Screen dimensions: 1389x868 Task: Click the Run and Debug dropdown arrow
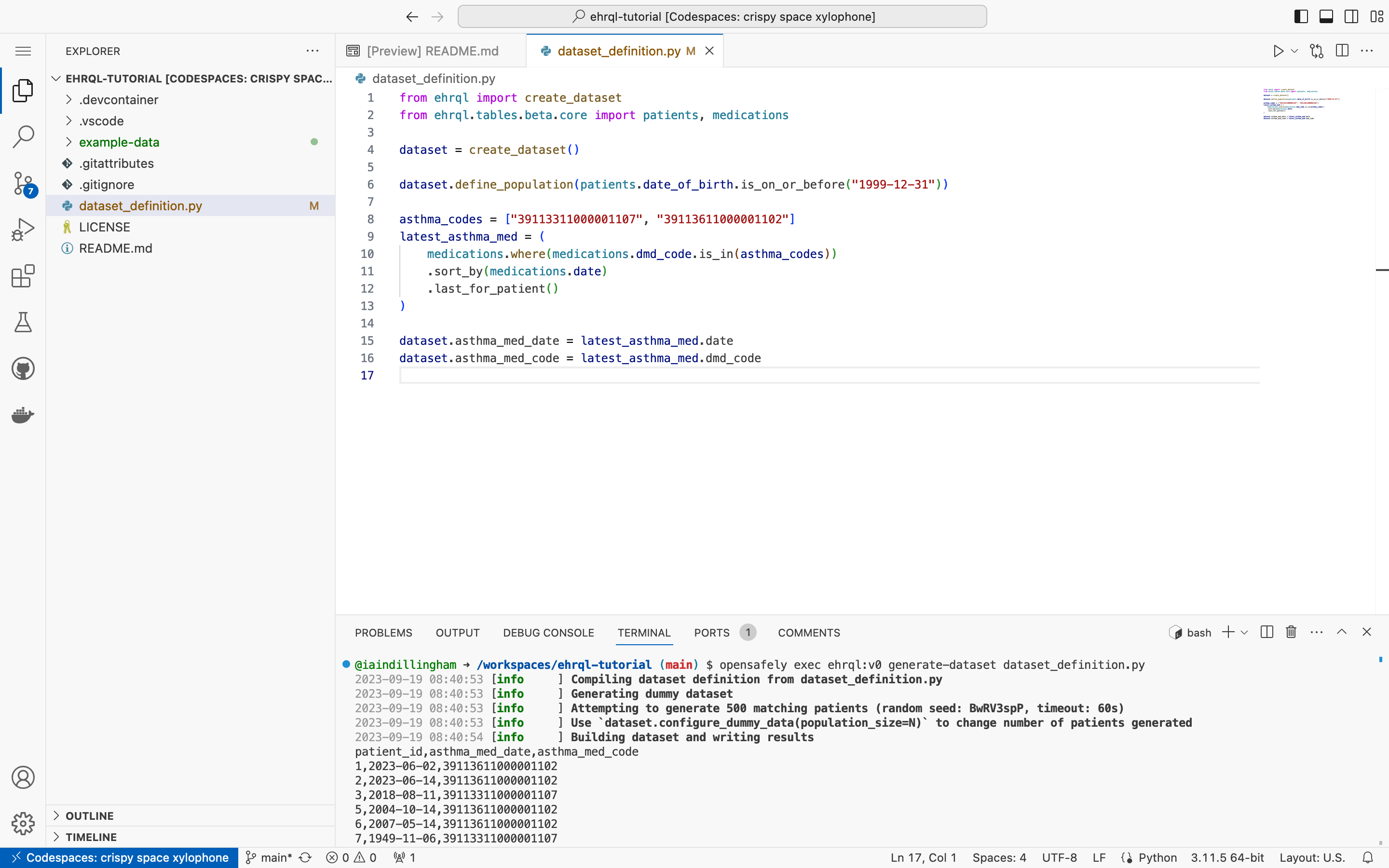click(x=1293, y=51)
